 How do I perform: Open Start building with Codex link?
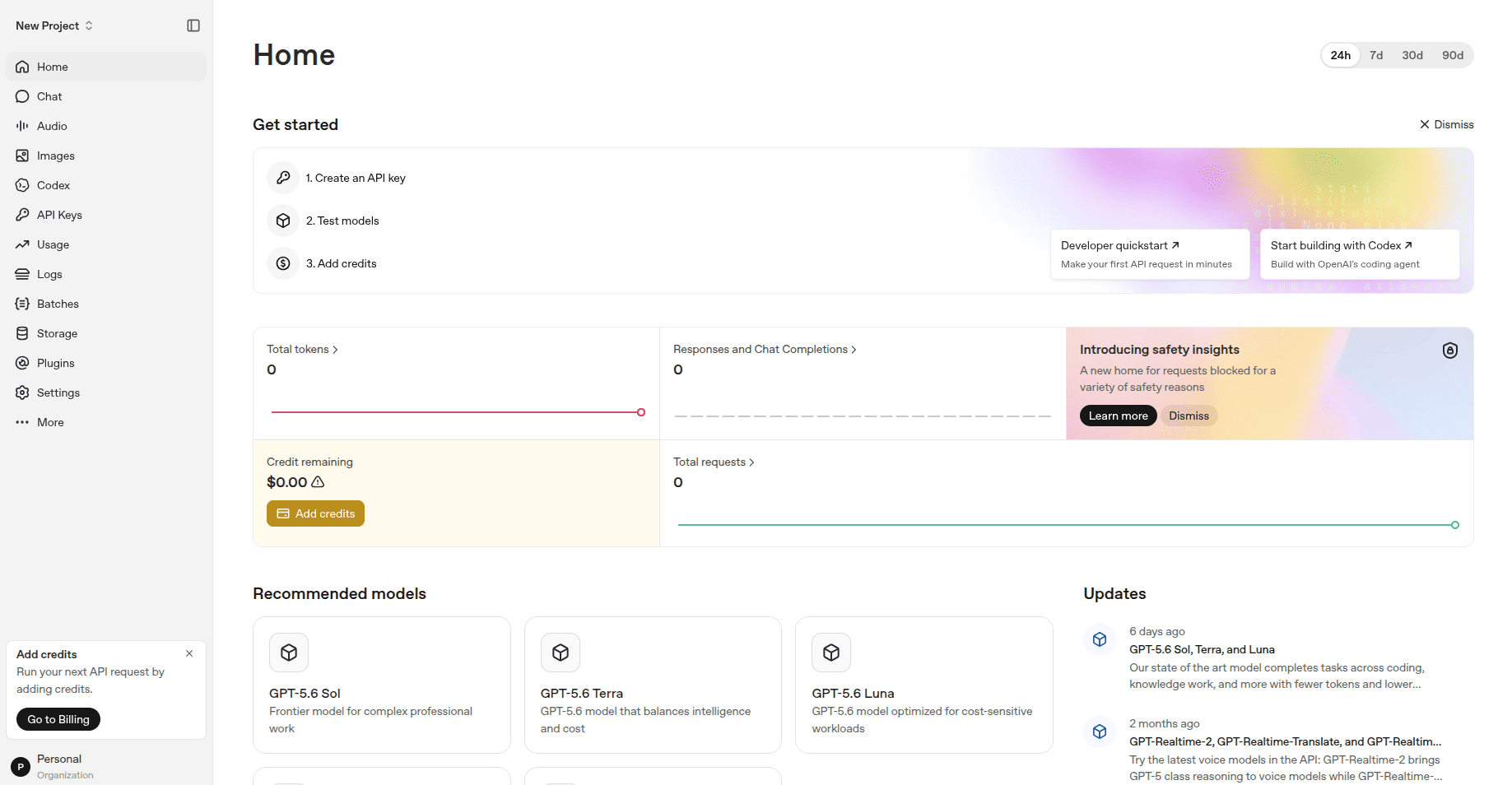[x=1360, y=254]
